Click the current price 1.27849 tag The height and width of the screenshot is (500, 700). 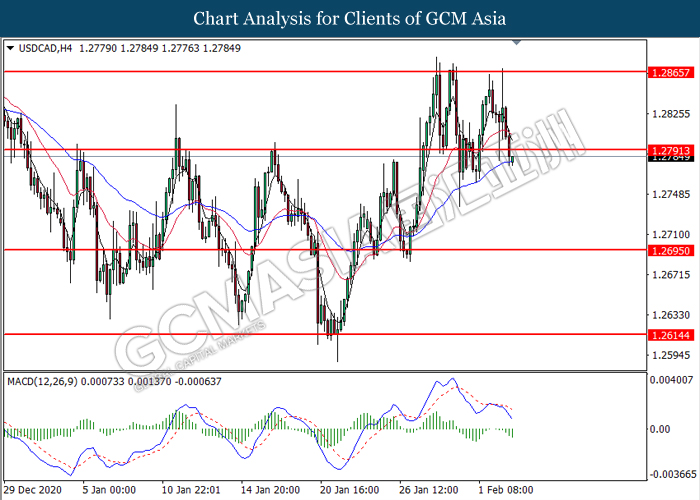coord(671,158)
